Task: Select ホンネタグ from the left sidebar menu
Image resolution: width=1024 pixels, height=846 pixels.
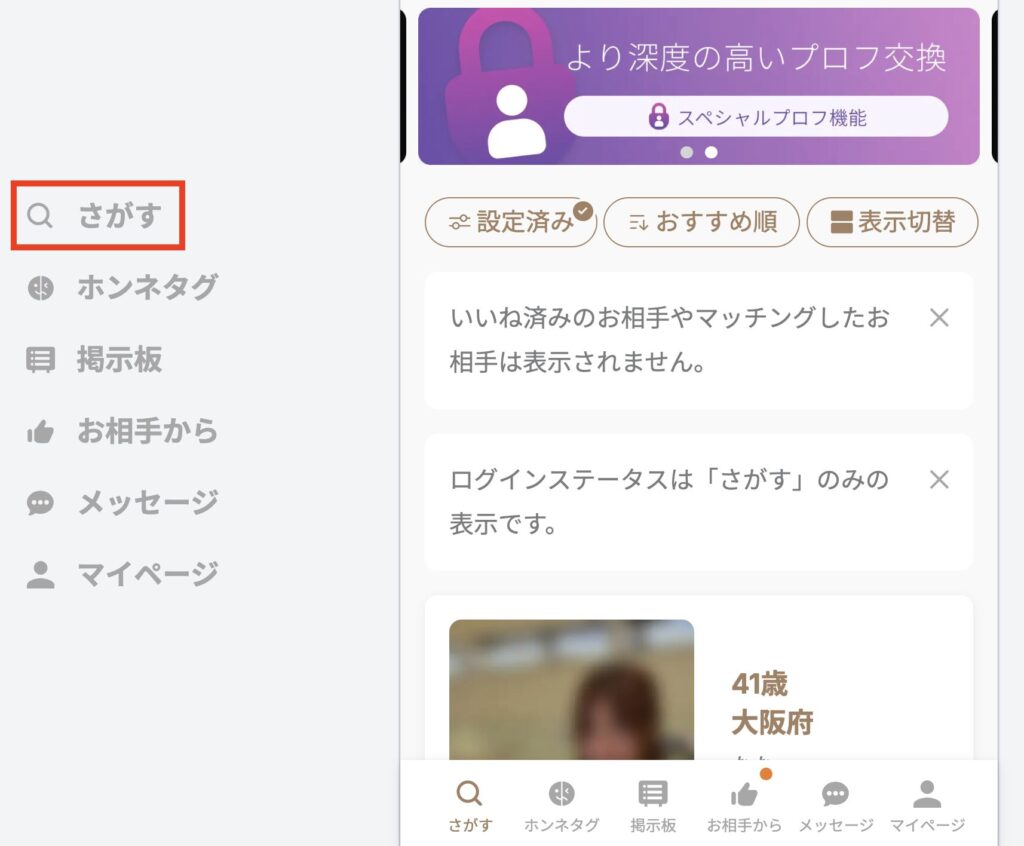Action: (146, 287)
